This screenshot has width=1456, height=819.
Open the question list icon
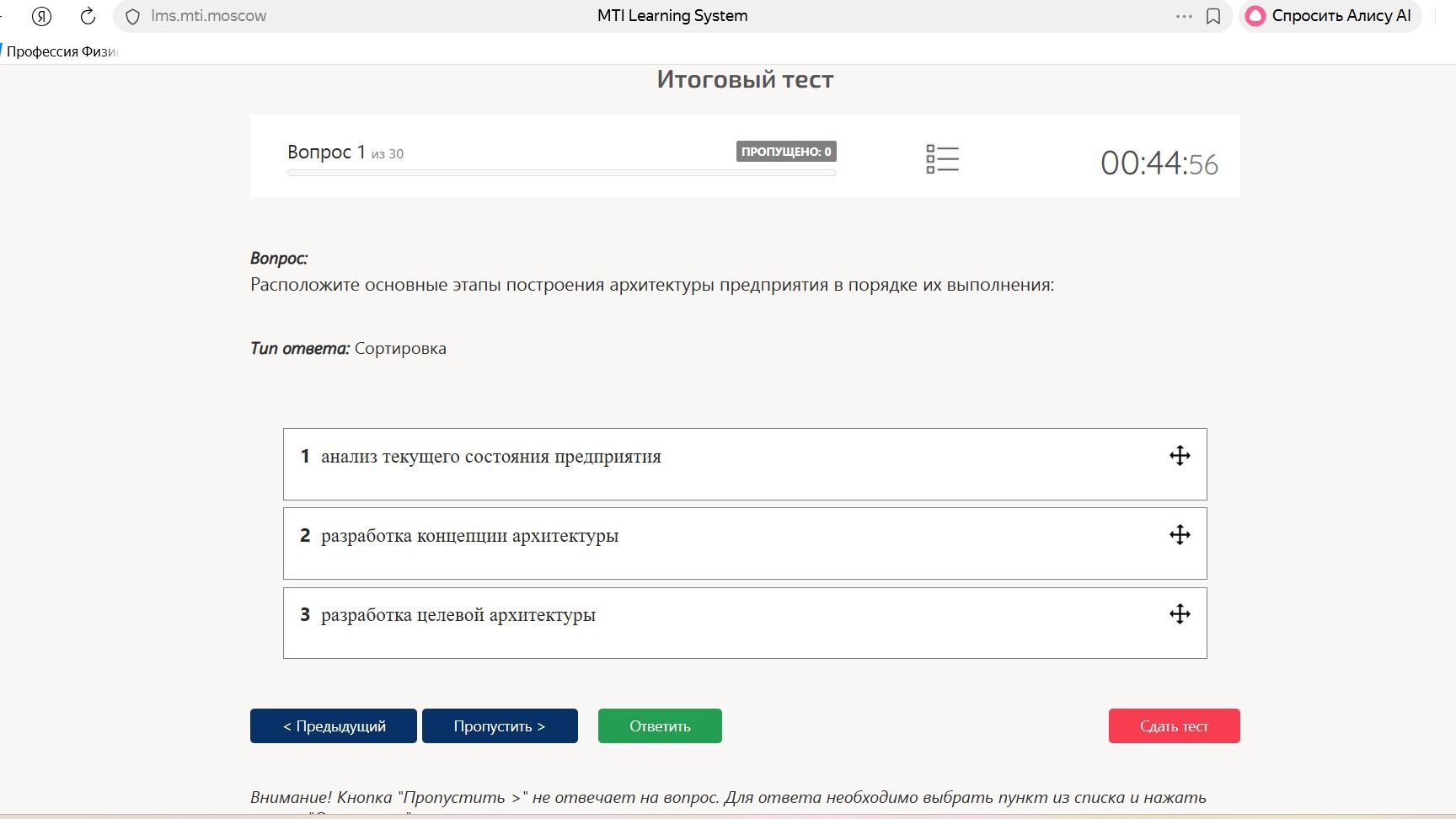(x=942, y=158)
